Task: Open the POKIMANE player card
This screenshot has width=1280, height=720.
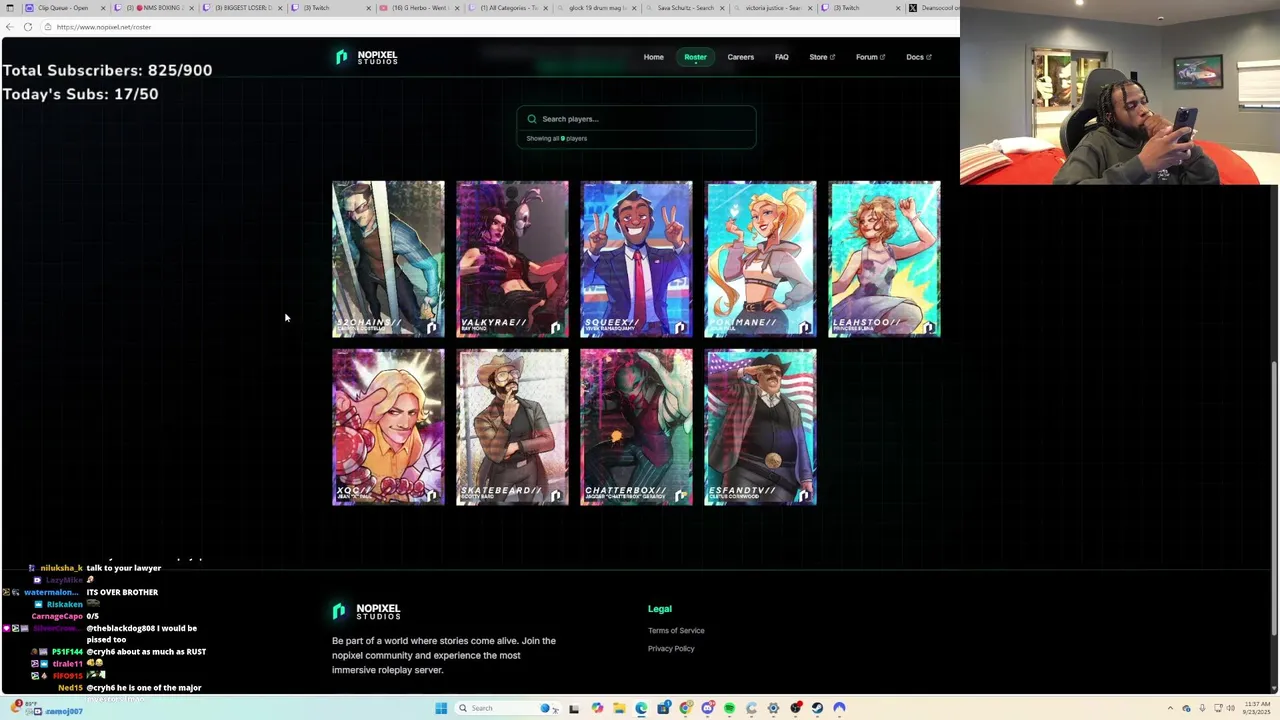Action: coord(760,259)
